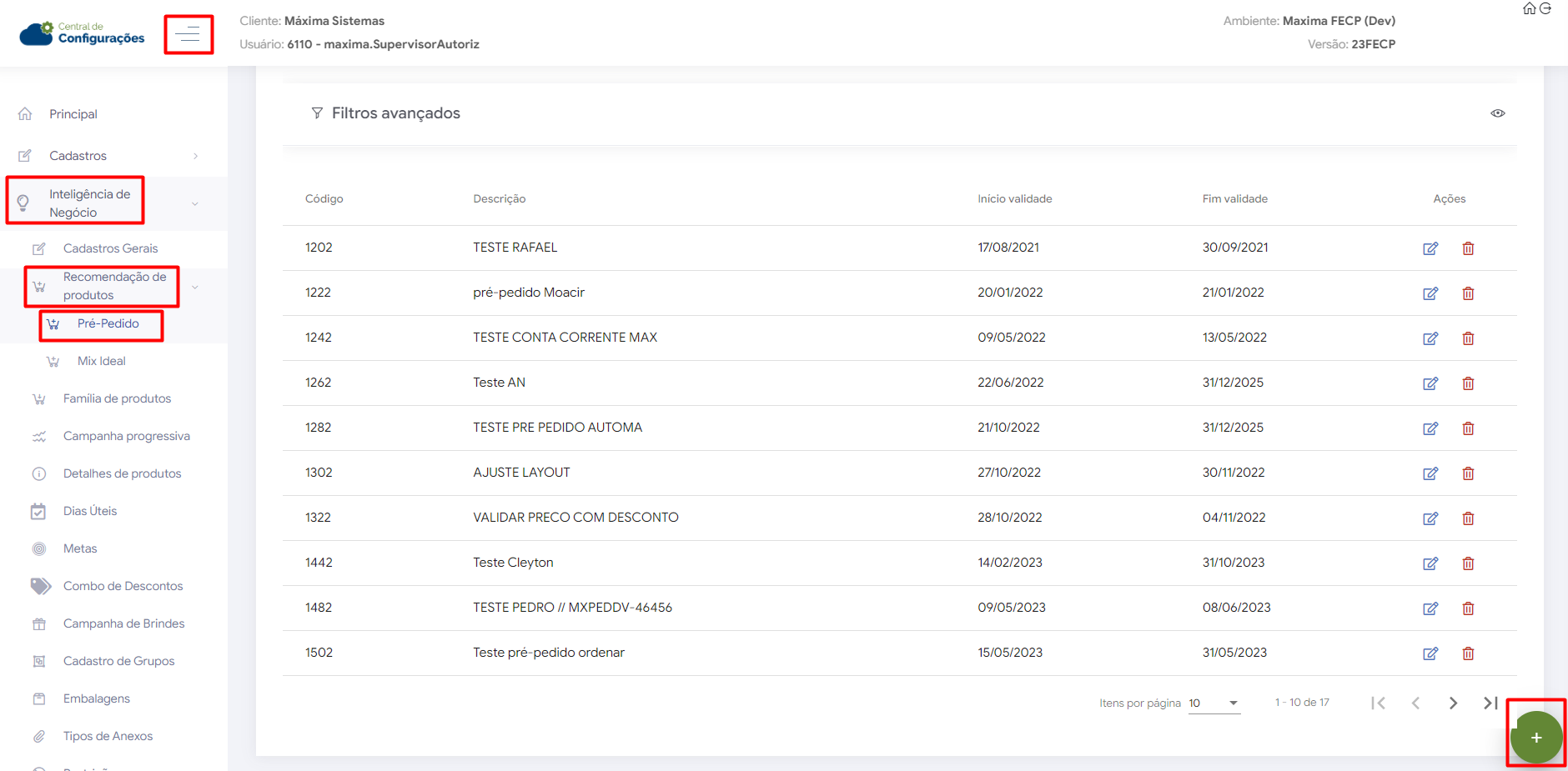Click the logout icon at top right
Viewport: 1568px width, 771px height.
point(1545,8)
